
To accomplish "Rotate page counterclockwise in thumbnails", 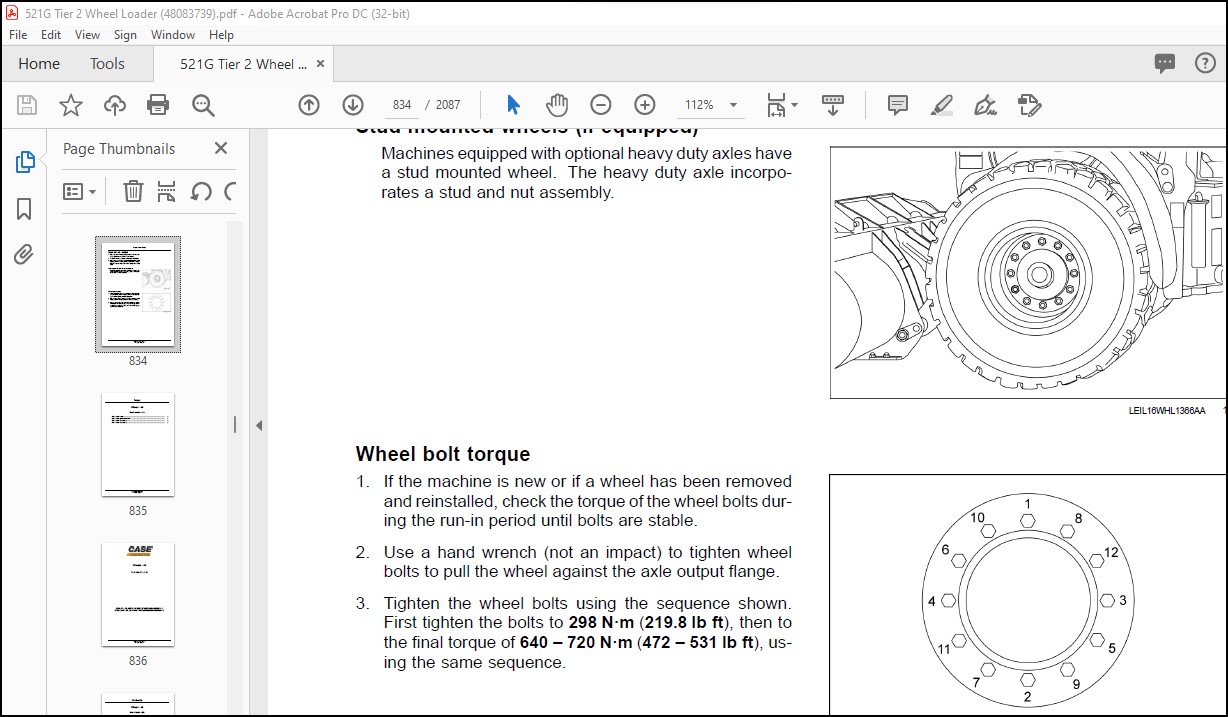I will tap(201, 191).
